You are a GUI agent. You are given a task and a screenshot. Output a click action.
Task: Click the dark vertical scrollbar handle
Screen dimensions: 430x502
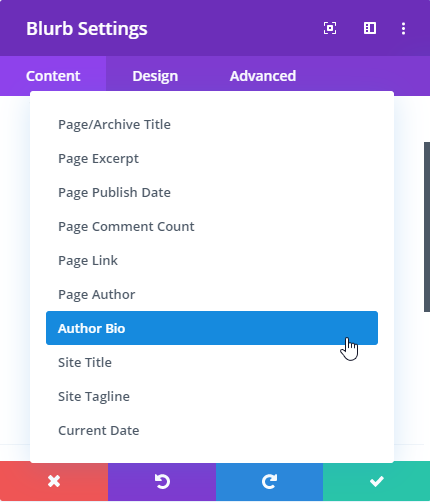(x=427, y=227)
